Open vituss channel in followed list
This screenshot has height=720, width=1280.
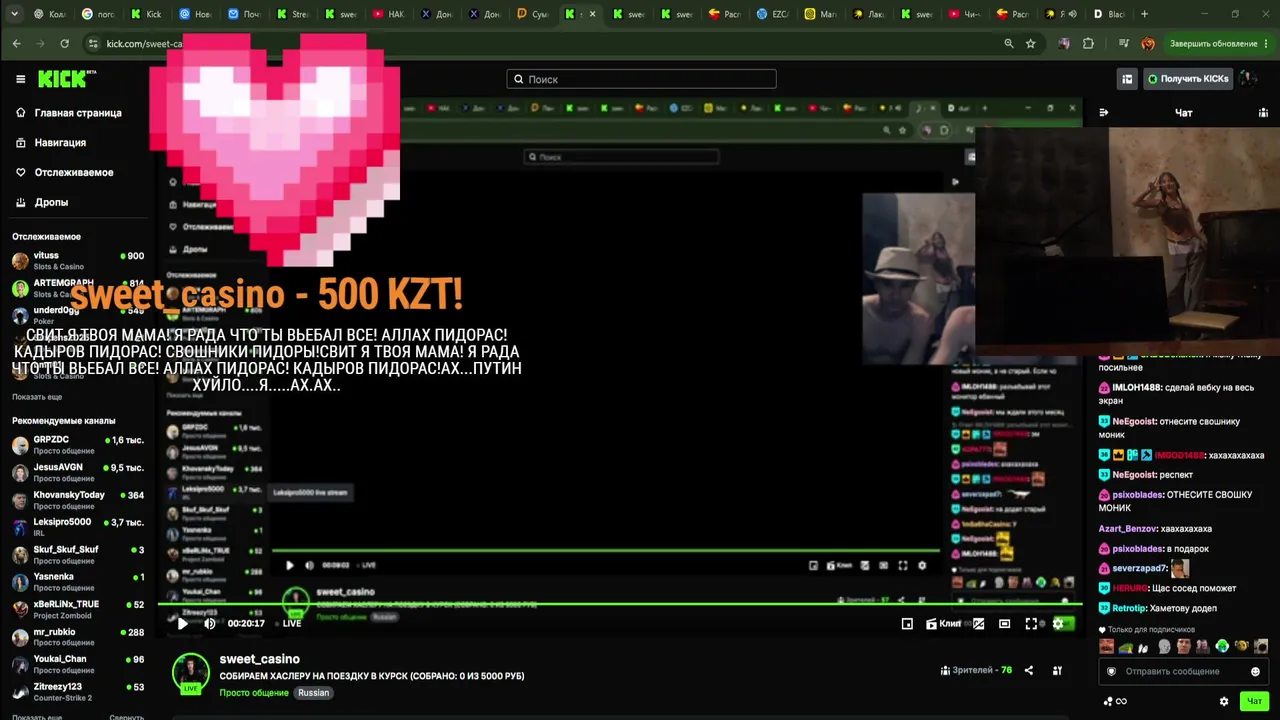click(78, 260)
